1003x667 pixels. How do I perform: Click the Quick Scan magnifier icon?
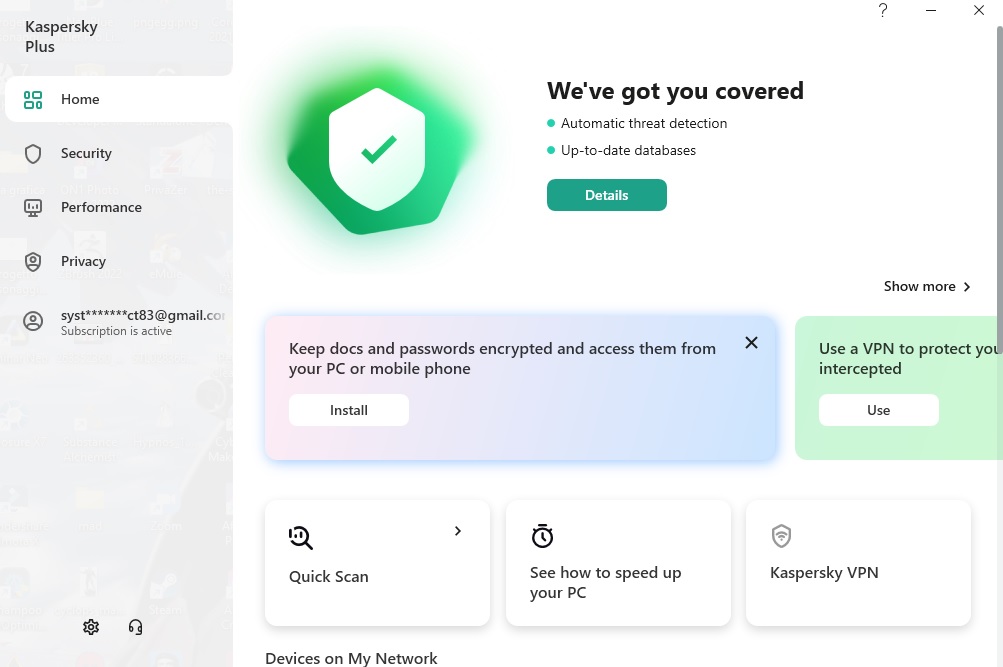pos(301,537)
